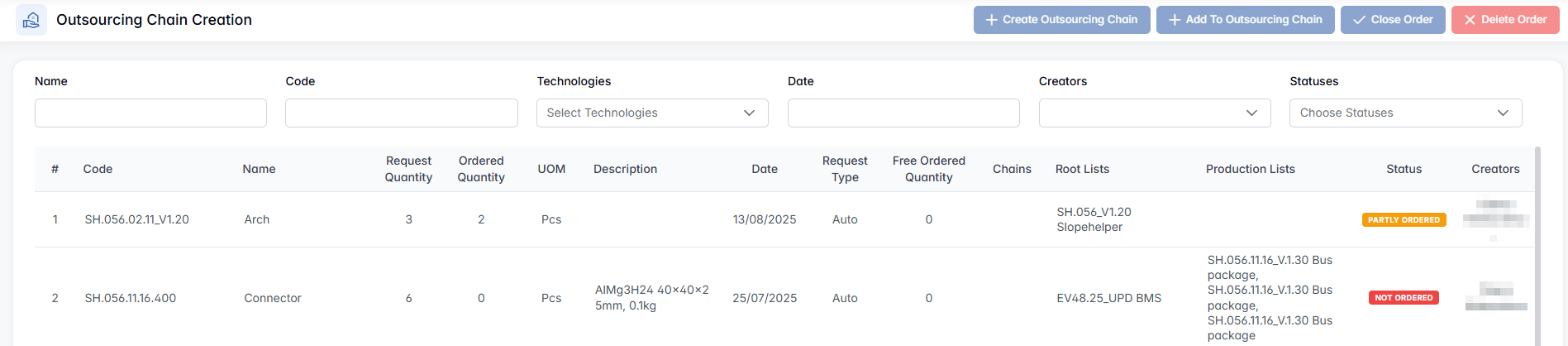
Task: Click checkmark icon on Close Order
Action: pos(1359,20)
